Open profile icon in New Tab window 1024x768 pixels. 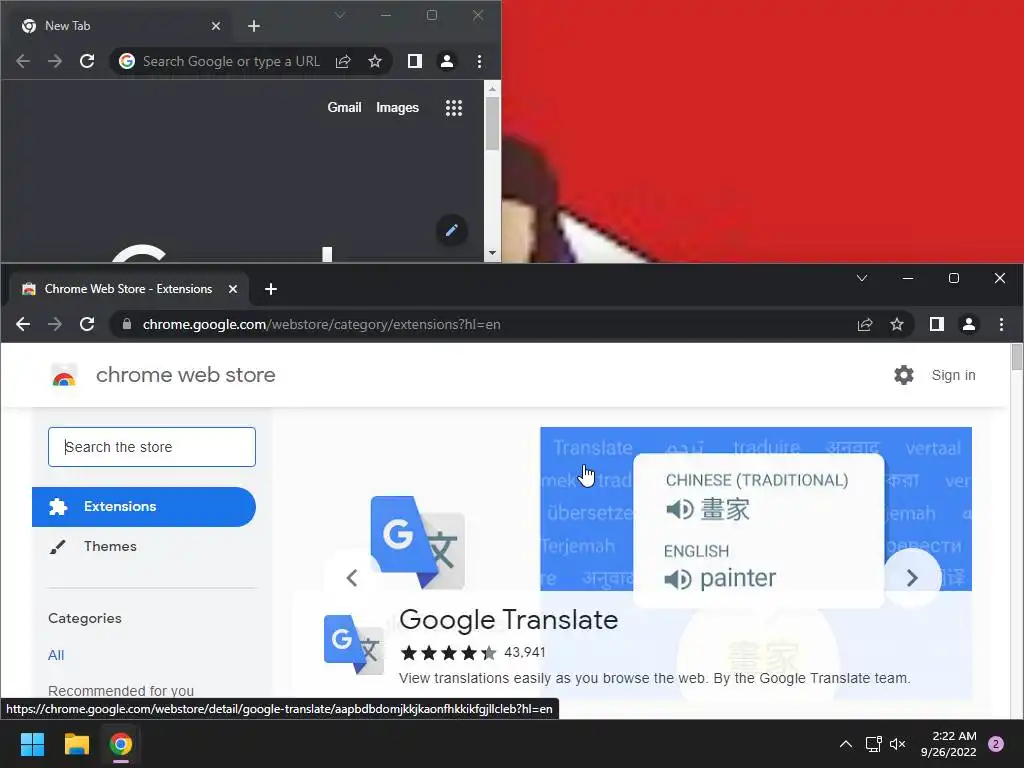pyautogui.click(x=447, y=61)
